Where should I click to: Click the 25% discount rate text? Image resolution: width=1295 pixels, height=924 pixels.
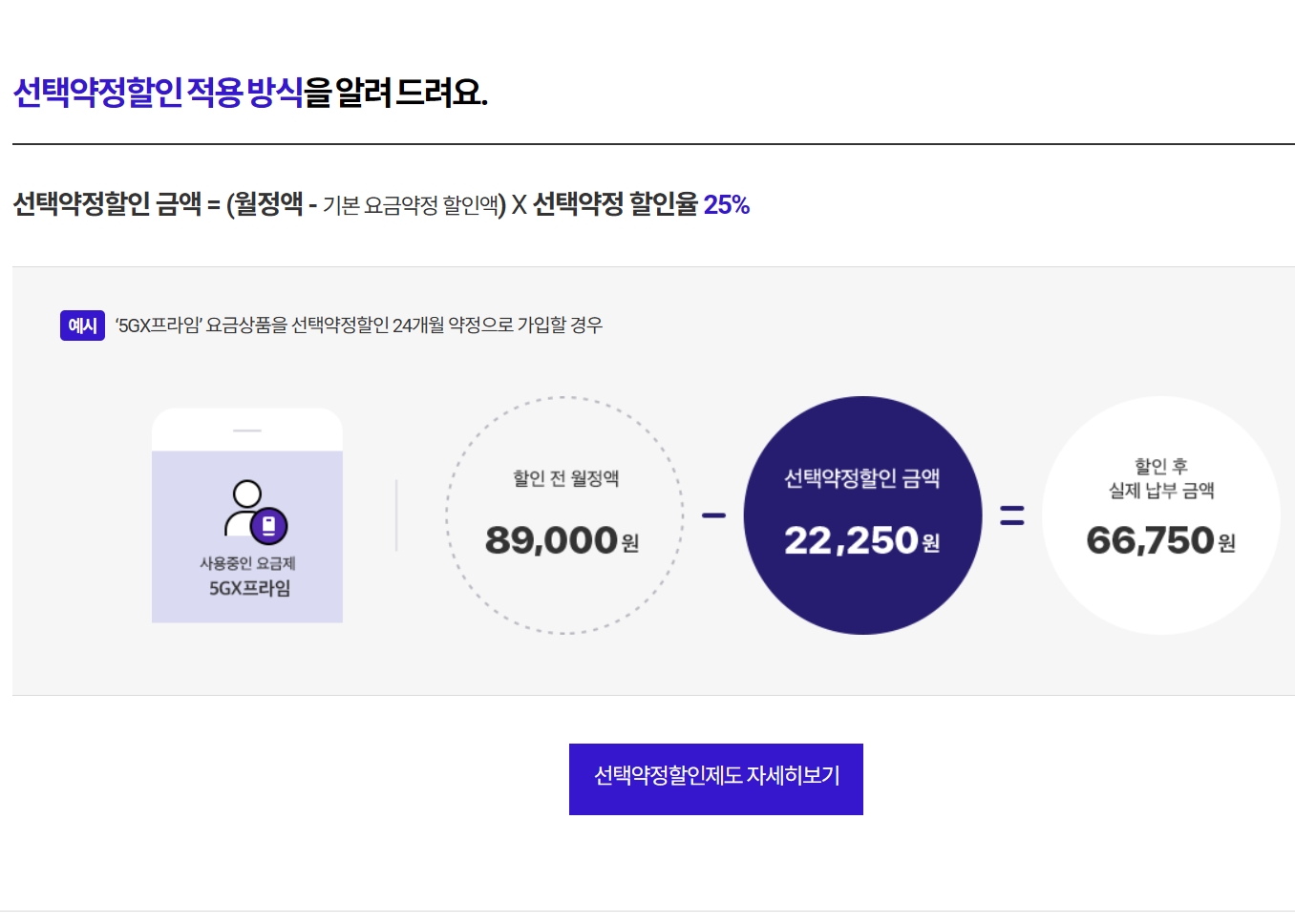pos(727,204)
